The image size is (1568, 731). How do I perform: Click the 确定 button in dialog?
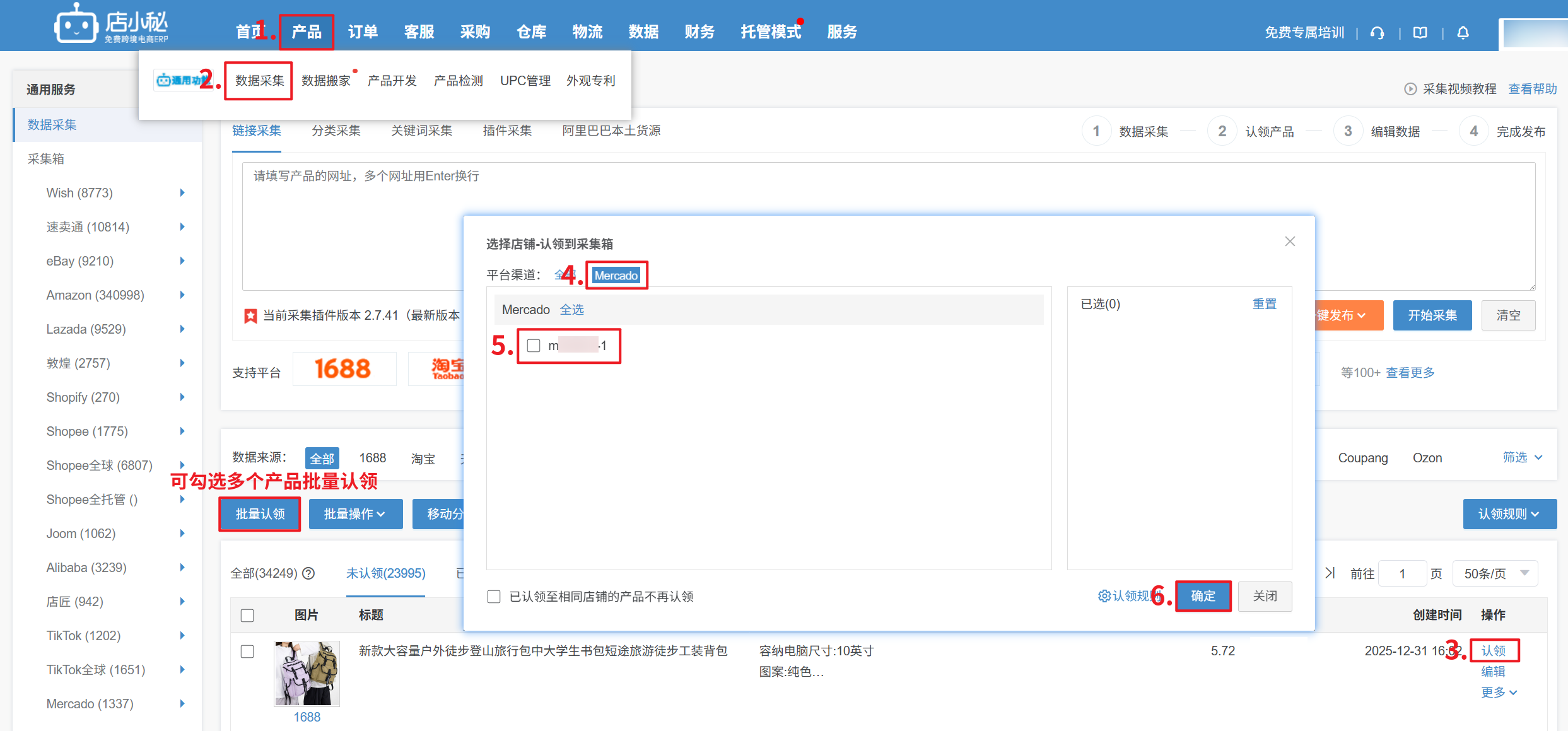click(x=1203, y=596)
